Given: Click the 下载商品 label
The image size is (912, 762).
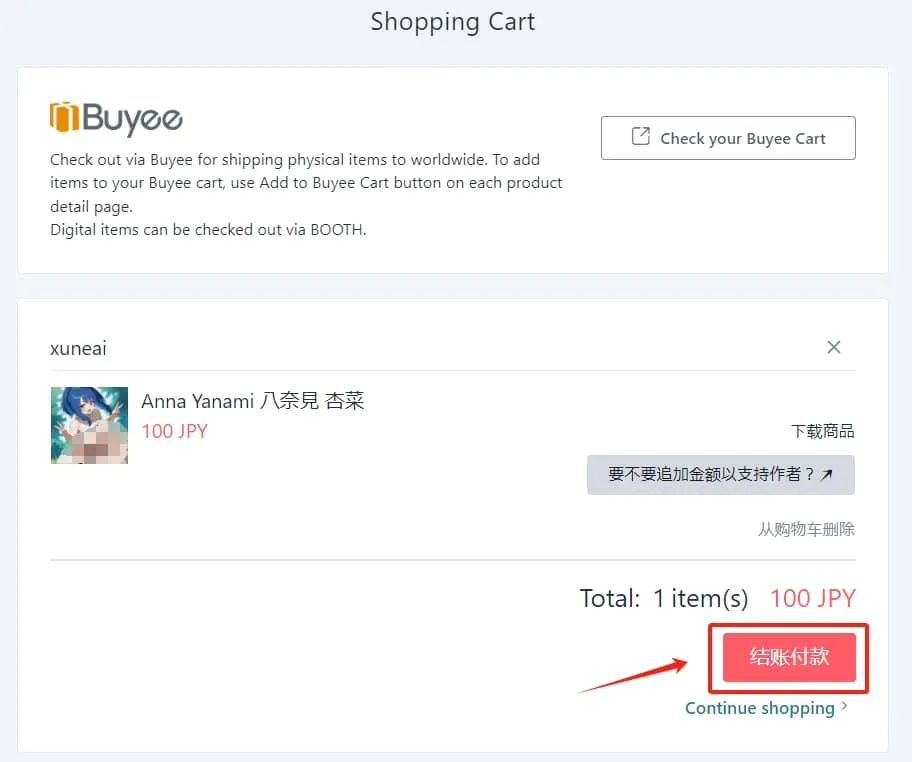Looking at the screenshot, I should 822,431.
